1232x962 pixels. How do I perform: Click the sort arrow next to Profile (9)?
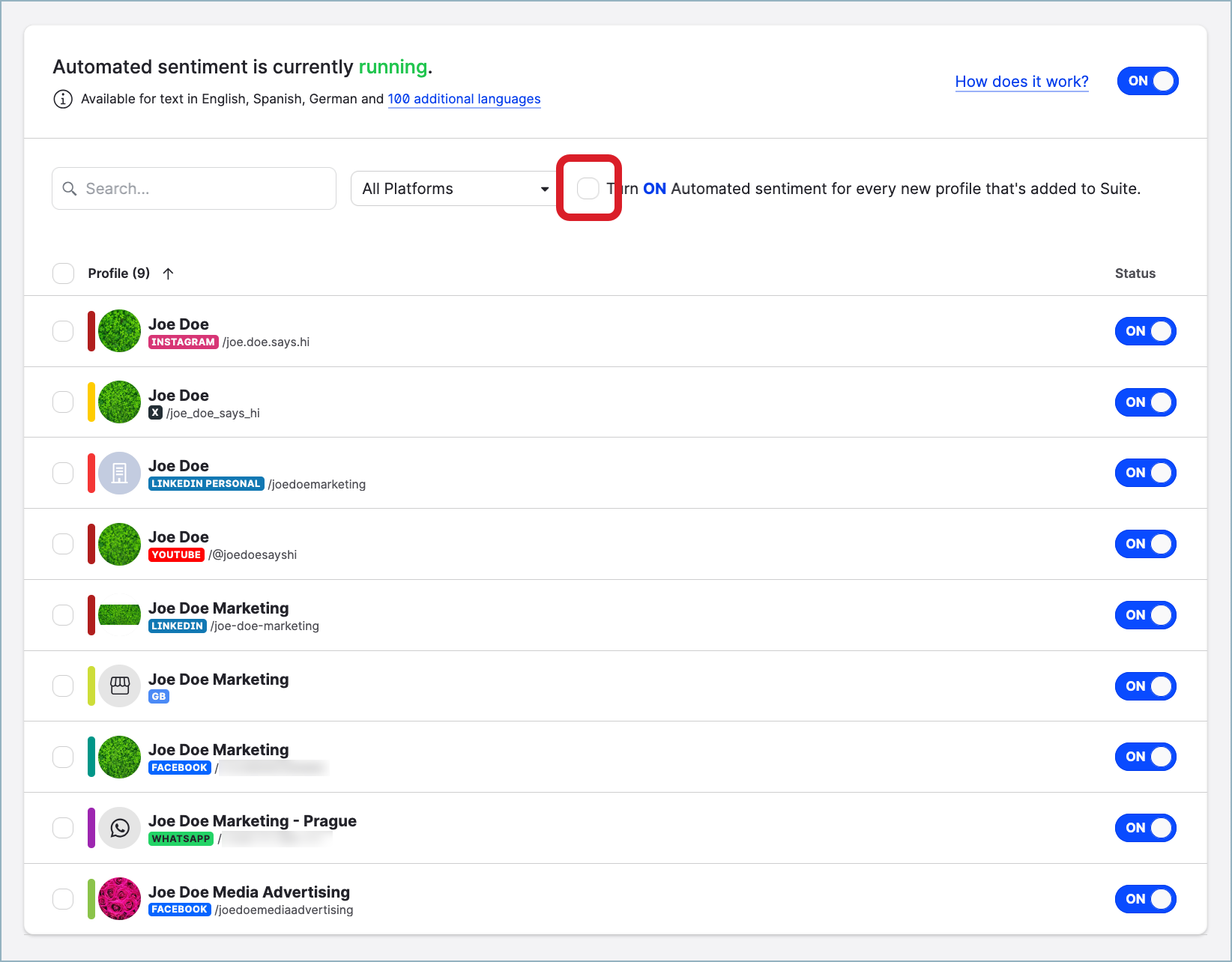click(168, 273)
